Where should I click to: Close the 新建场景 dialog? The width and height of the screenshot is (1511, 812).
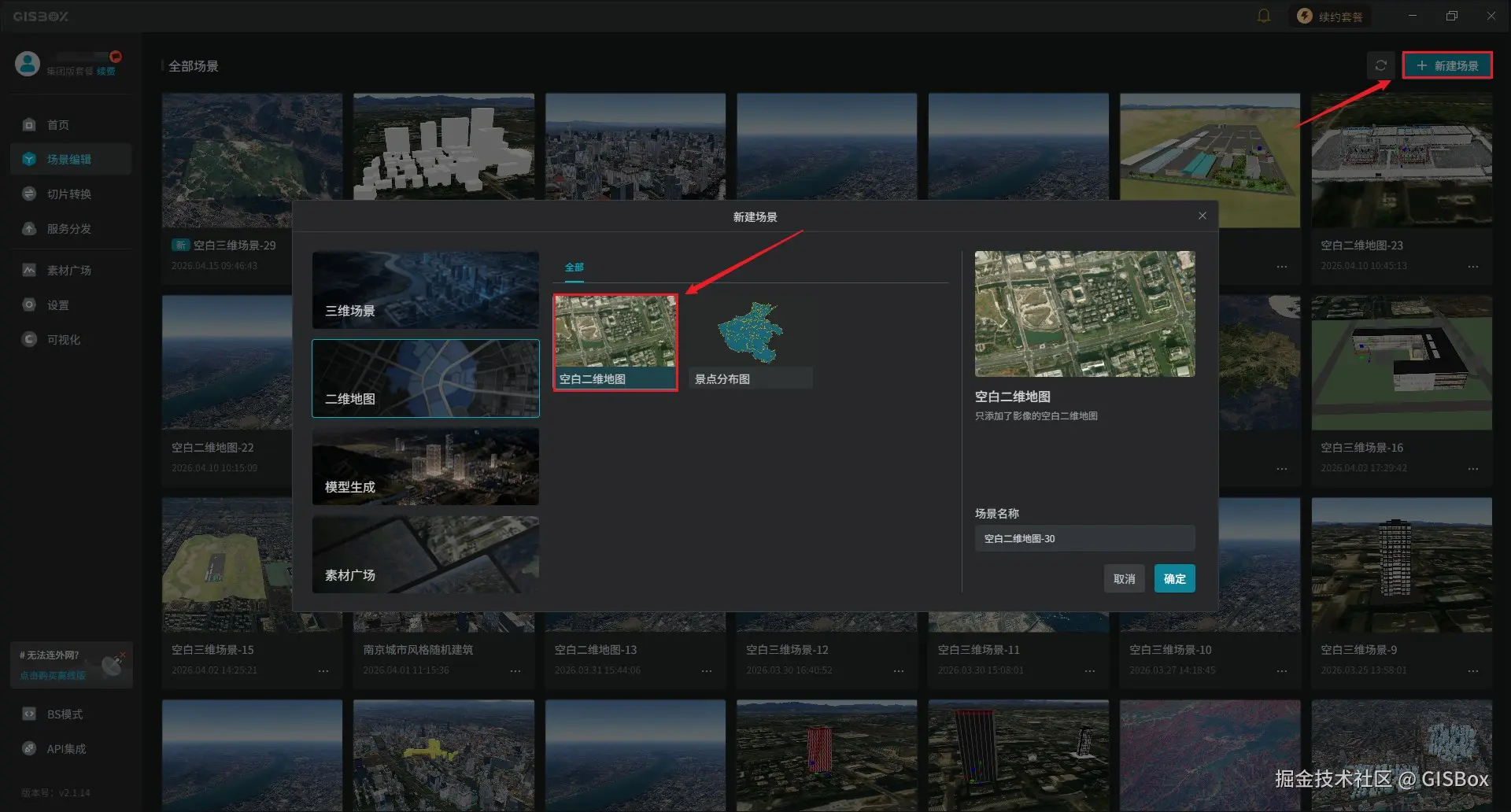[x=1203, y=216]
